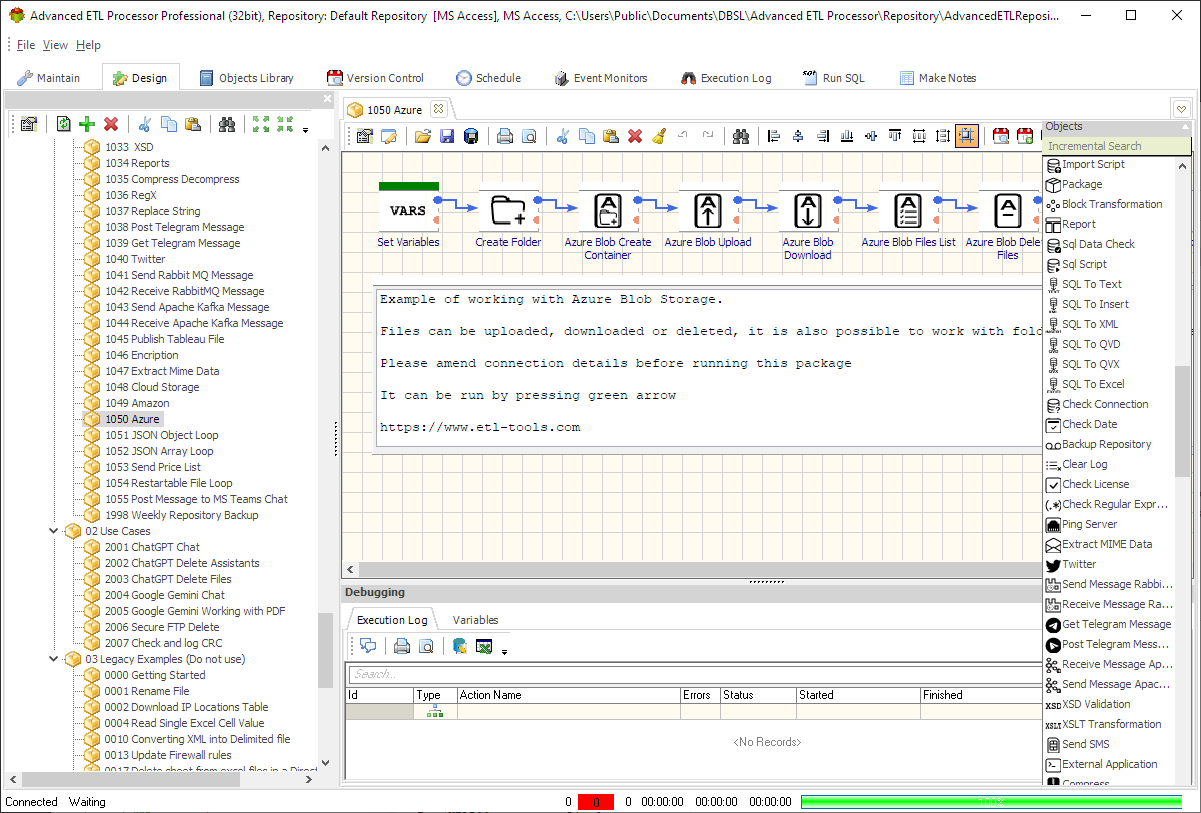Click the scissors cut icon in designer toolbar

[563, 136]
